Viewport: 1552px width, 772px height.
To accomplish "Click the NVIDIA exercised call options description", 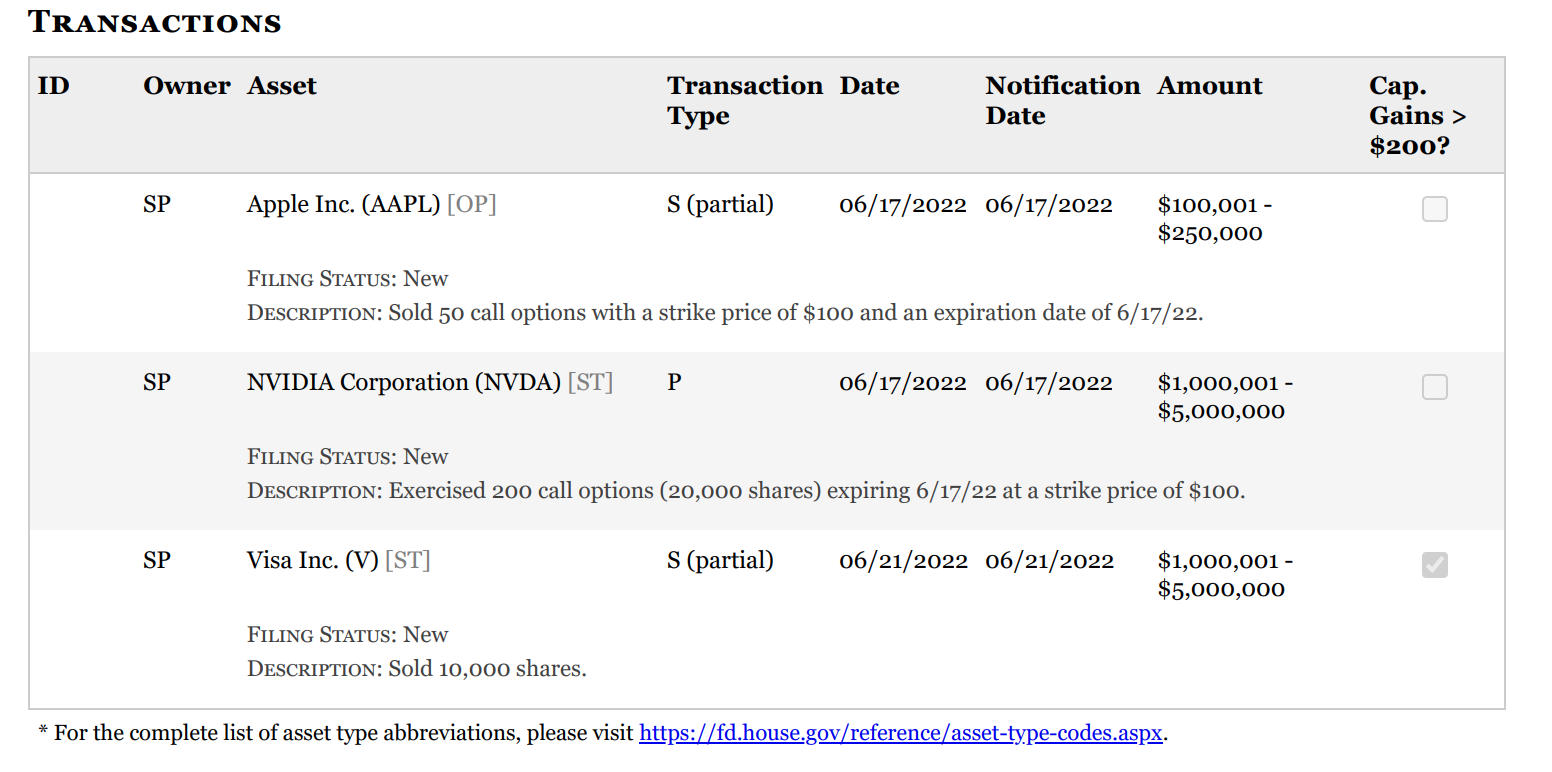I will (817, 491).
